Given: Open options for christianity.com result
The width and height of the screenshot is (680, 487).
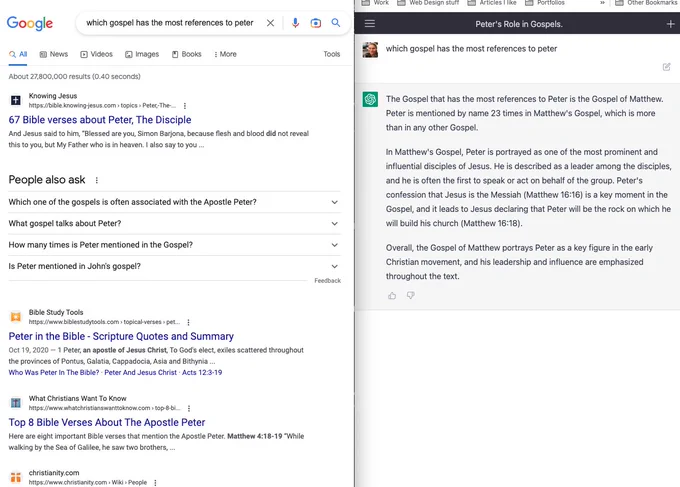Looking at the screenshot, I should (x=155, y=483).
